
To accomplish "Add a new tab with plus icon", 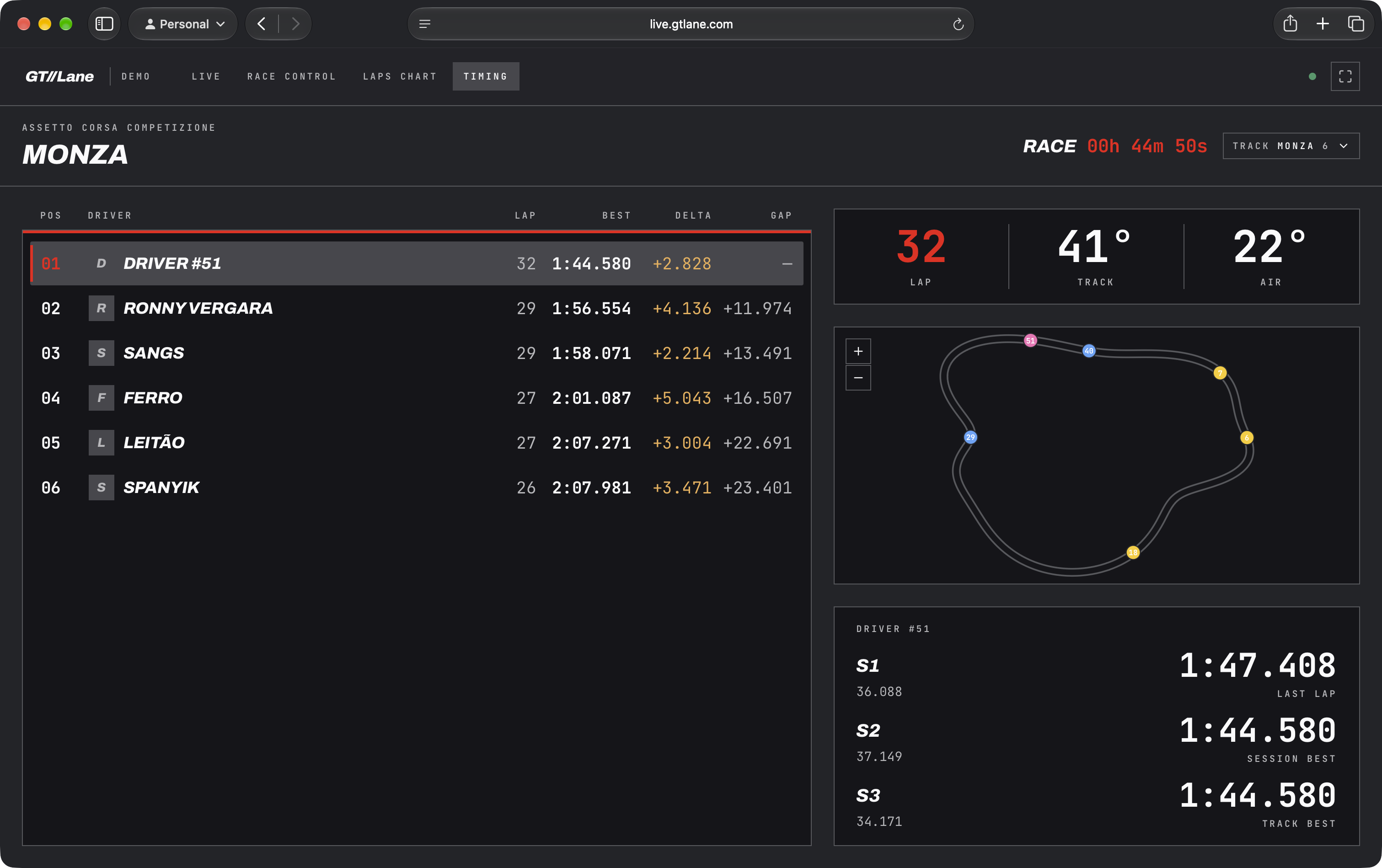I will coord(1323,23).
